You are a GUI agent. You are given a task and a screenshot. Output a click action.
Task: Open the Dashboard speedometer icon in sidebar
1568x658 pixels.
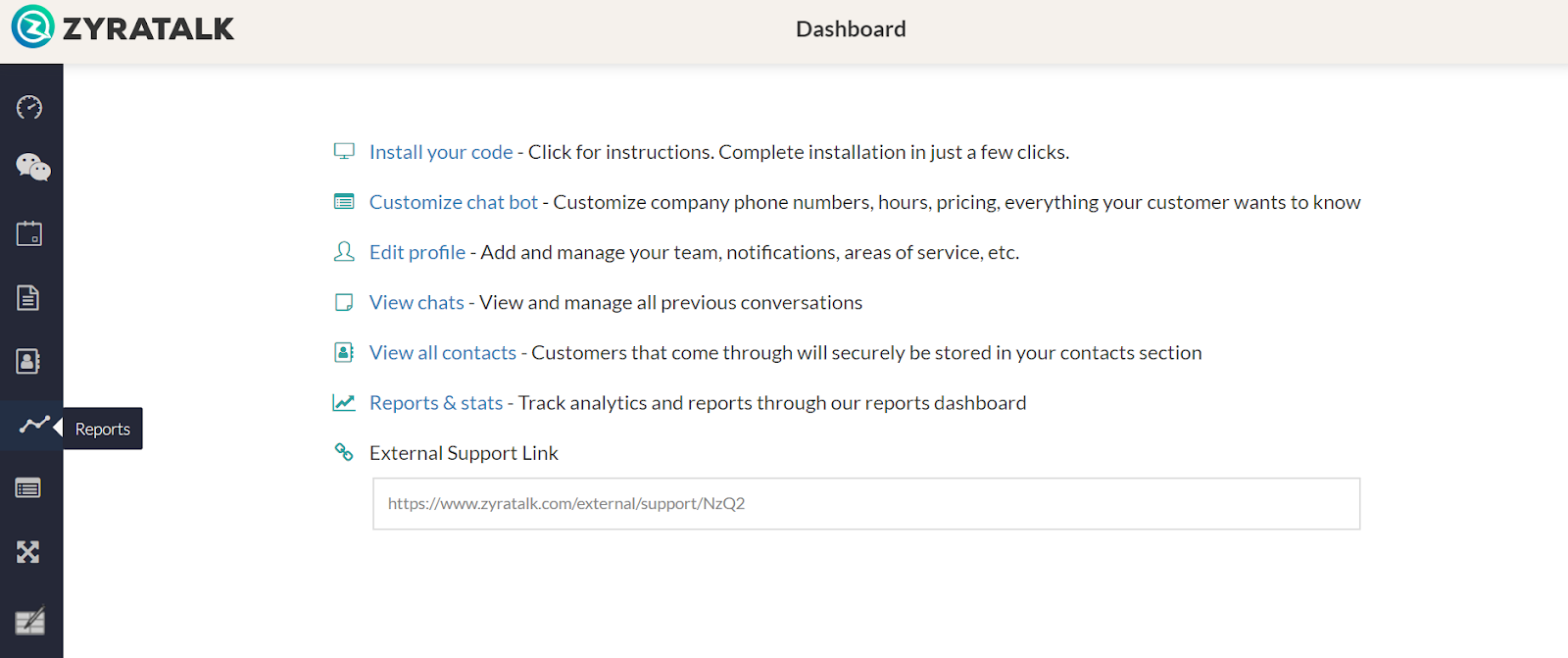29,107
